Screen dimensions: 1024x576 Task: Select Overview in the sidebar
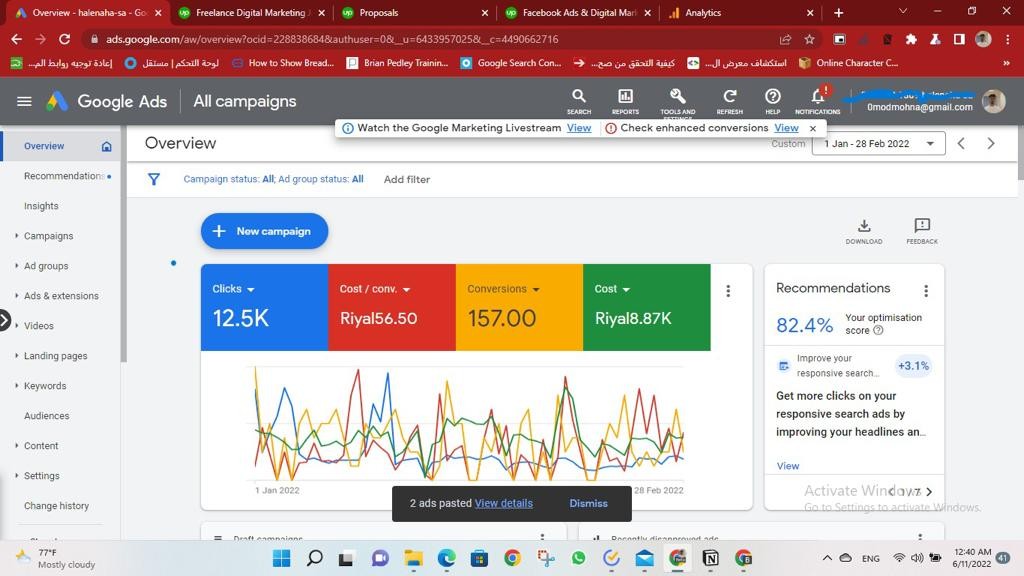44,146
